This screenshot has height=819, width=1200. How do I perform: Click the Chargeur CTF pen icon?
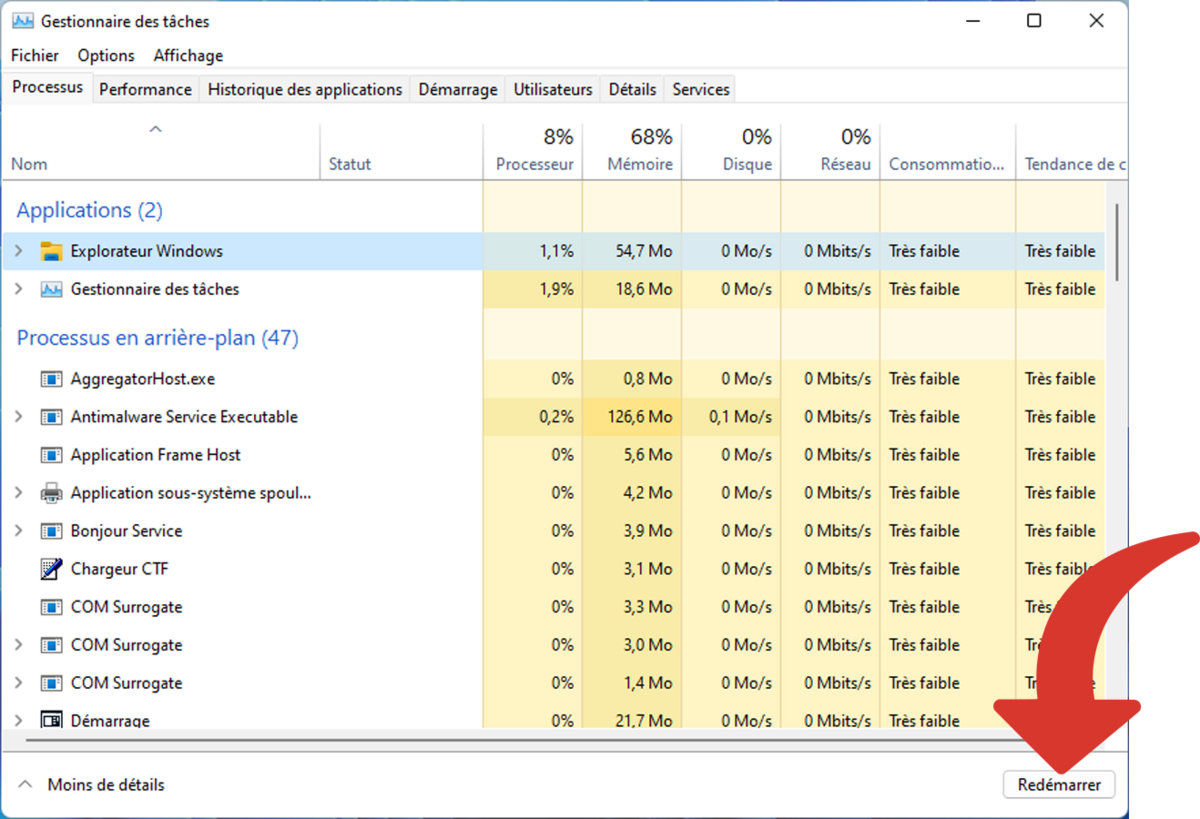tap(51, 569)
